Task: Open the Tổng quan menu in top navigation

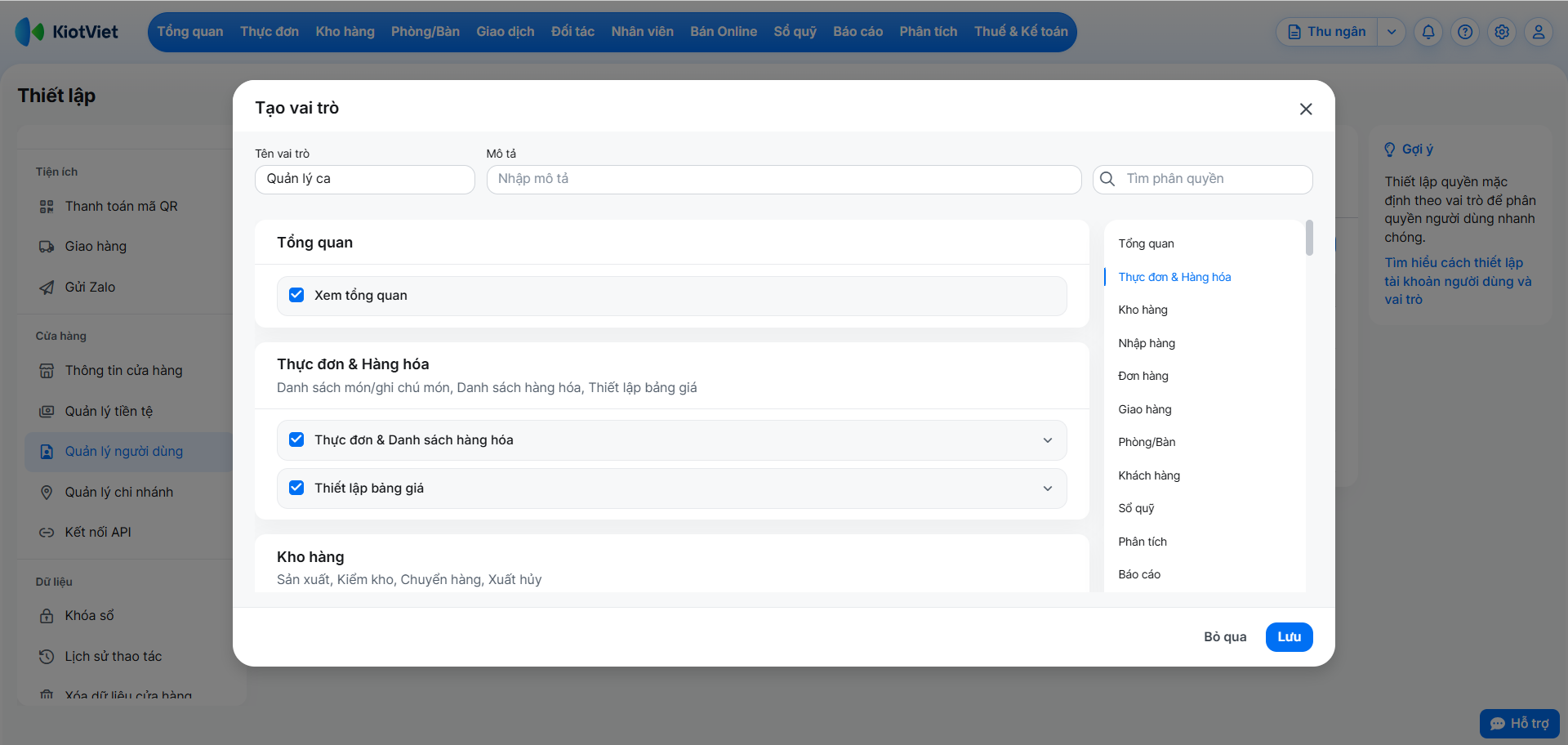Action: point(190,32)
